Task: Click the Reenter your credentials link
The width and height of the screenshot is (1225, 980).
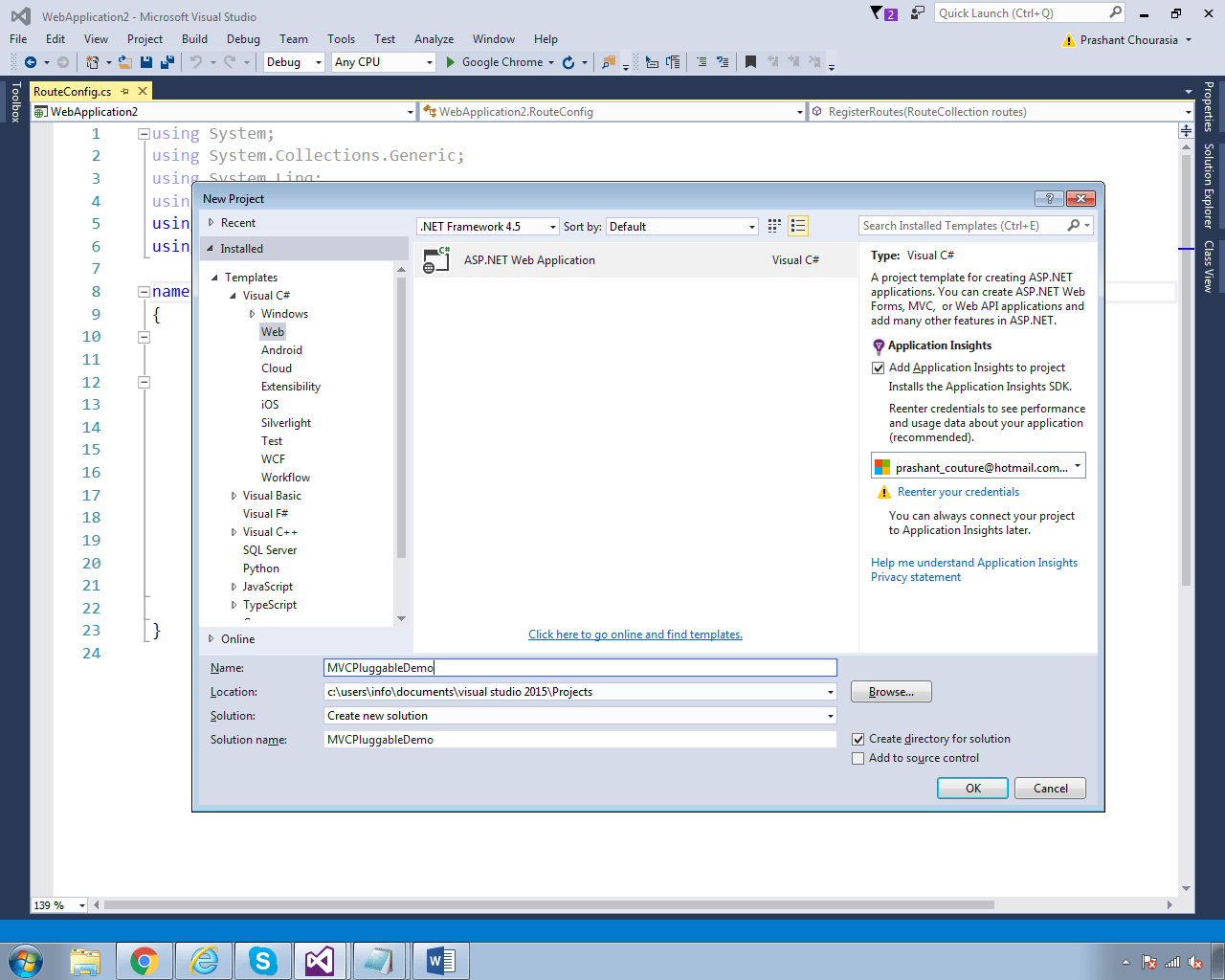Action: point(958,492)
